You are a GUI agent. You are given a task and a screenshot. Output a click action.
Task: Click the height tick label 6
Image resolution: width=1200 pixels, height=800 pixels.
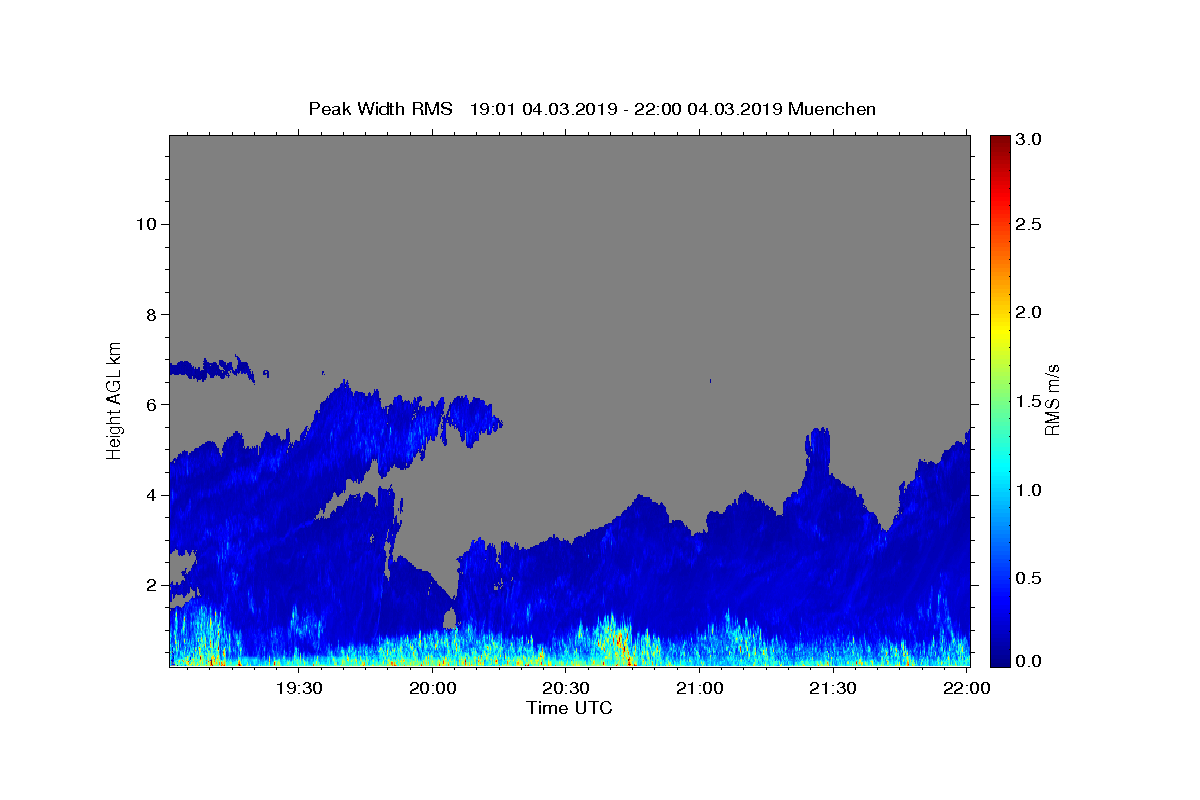click(x=151, y=404)
